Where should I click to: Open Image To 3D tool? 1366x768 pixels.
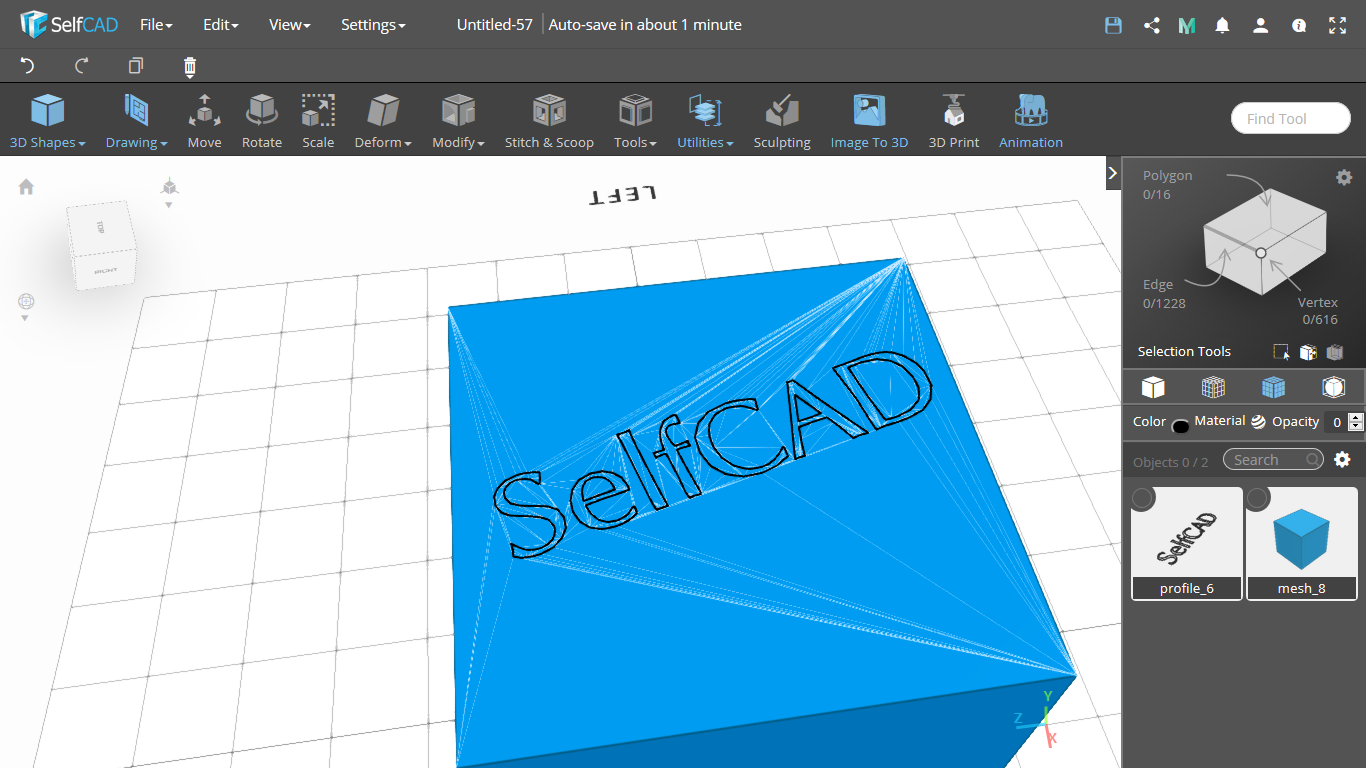[869, 122]
